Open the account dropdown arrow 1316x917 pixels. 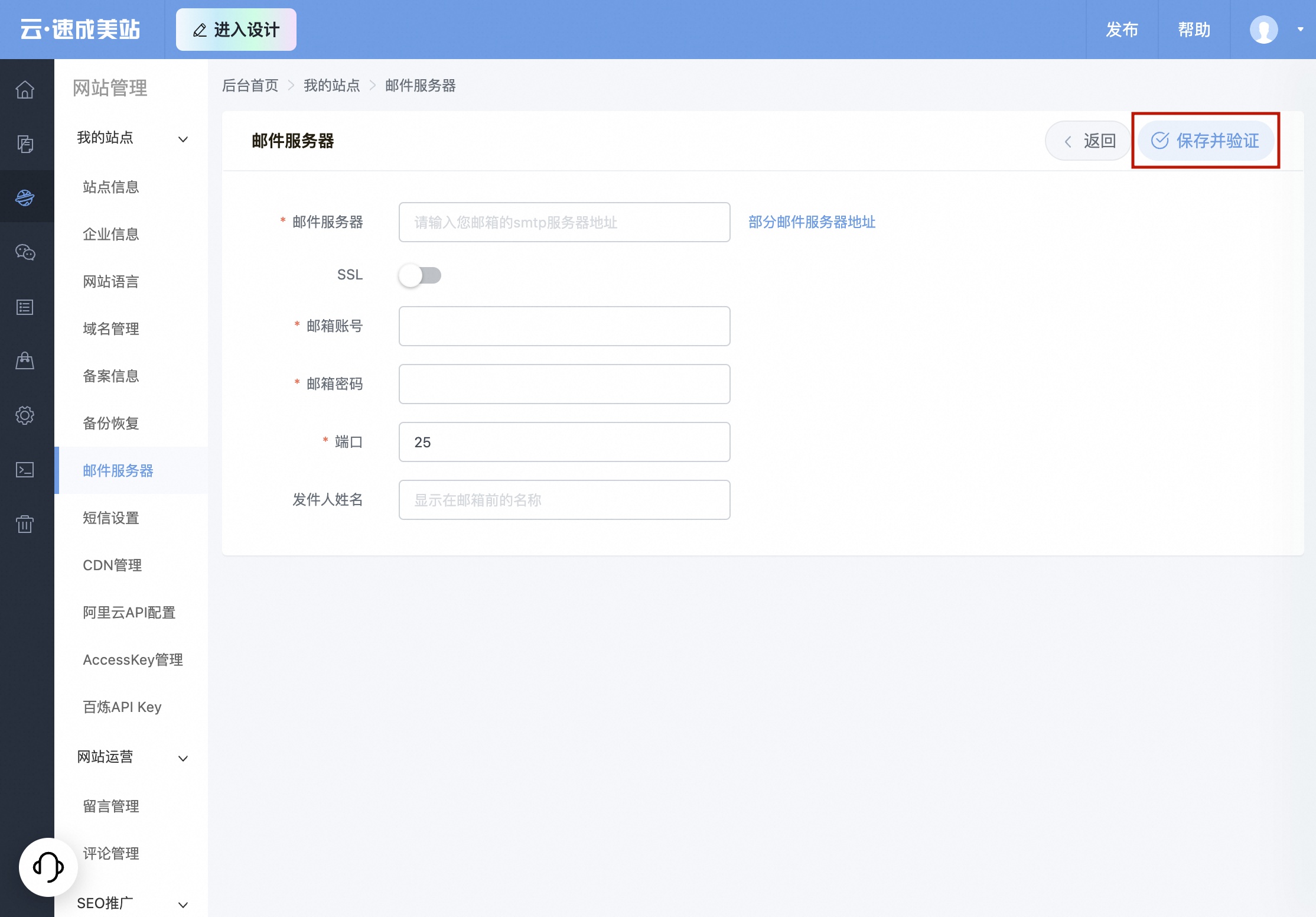tap(1300, 30)
